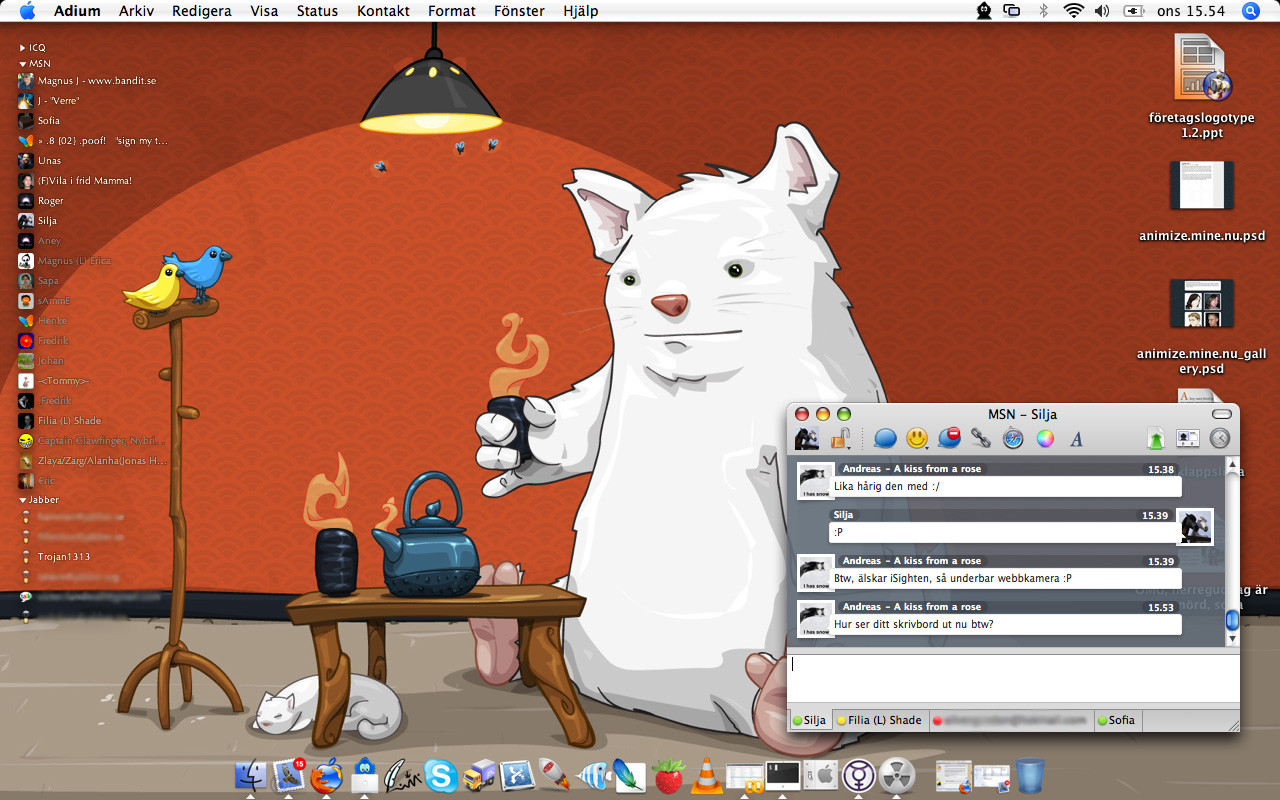
Task: Toggle the padlock encryption dropdown
Action: click(842, 438)
